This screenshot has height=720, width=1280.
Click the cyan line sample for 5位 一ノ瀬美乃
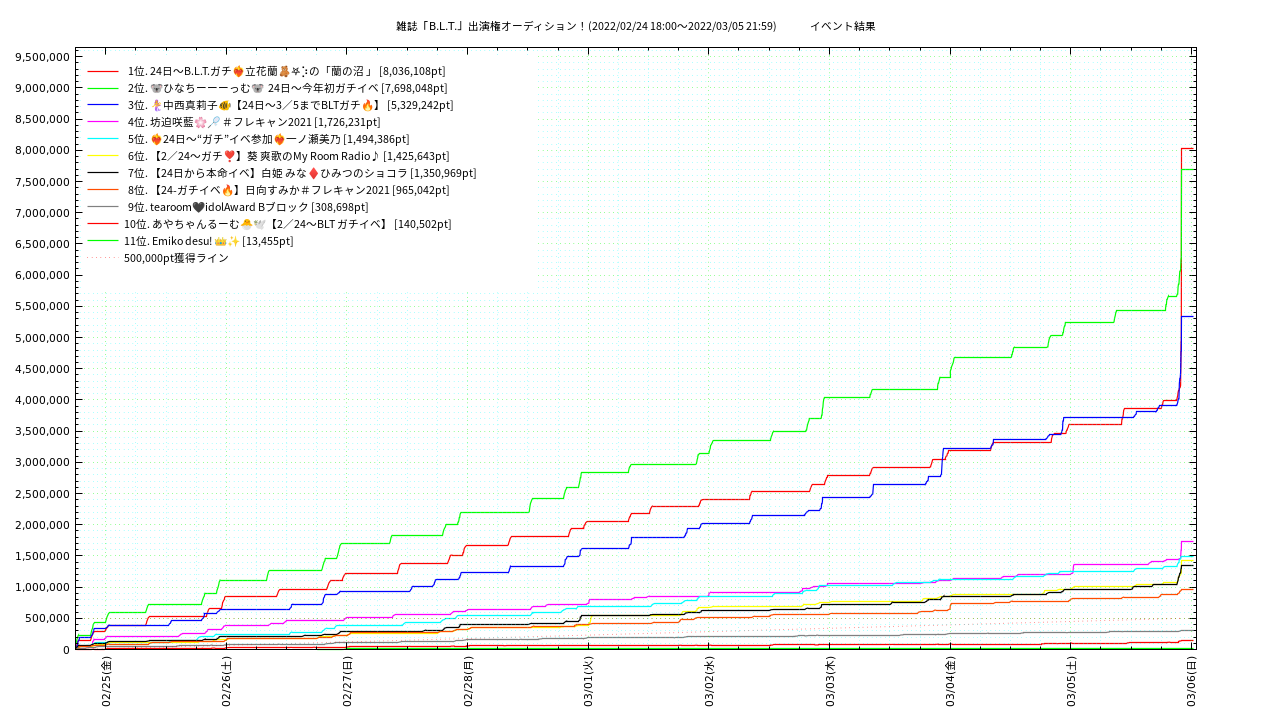click(x=103, y=139)
